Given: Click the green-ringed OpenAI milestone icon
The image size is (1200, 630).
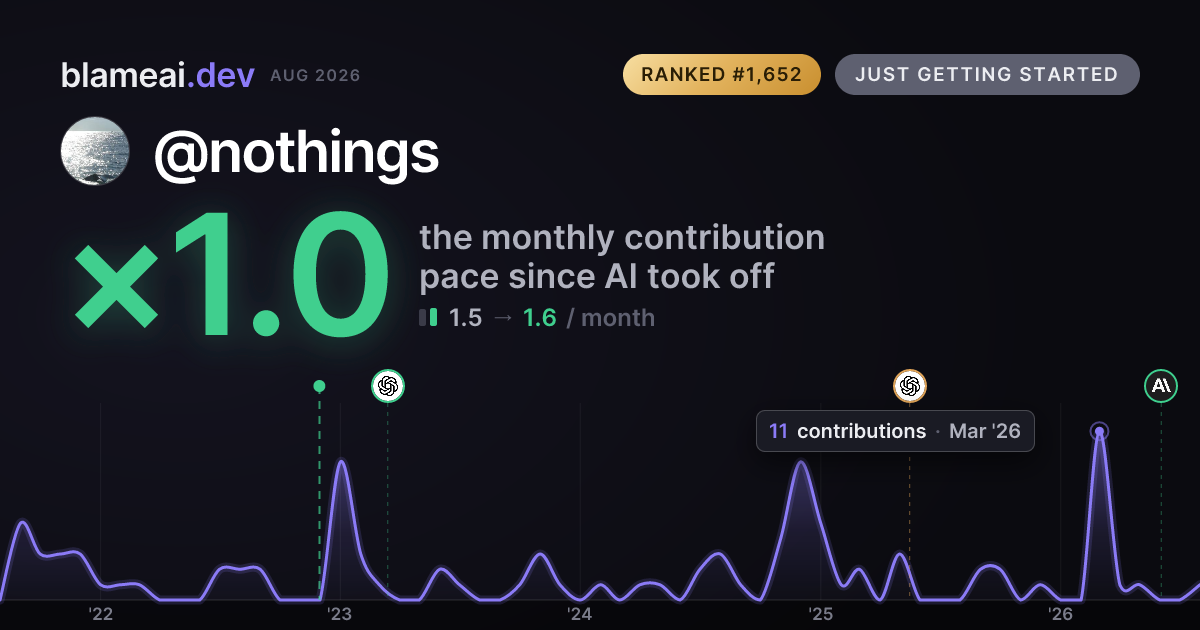Looking at the screenshot, I should [x=388, y=385].
